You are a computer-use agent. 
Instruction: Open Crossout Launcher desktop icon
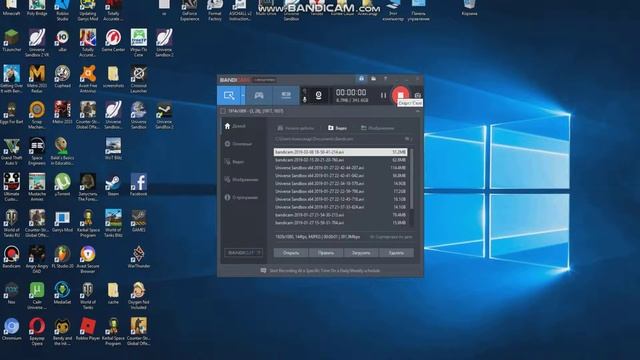139,79
